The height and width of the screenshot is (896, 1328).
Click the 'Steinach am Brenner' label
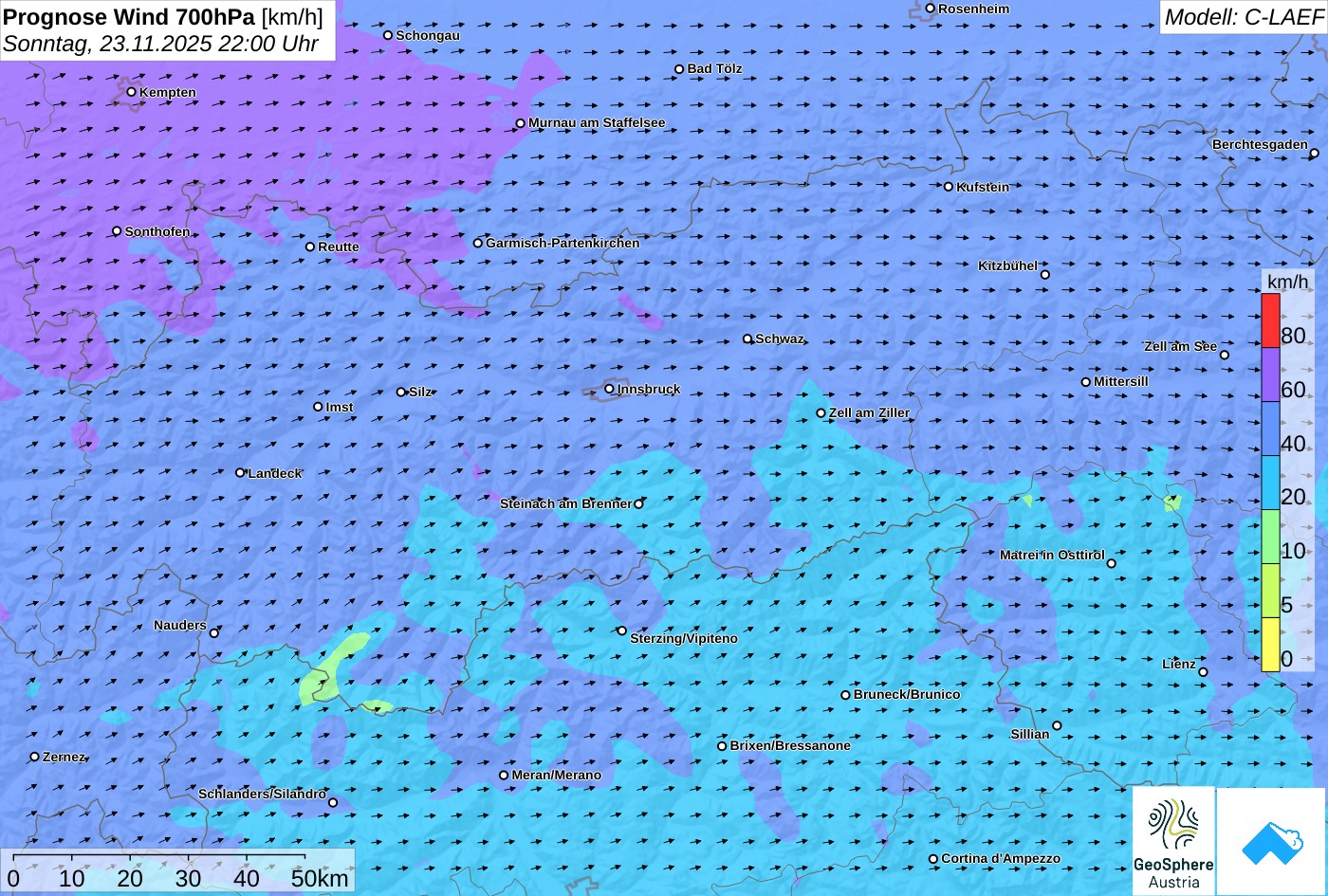pos(565,503)
